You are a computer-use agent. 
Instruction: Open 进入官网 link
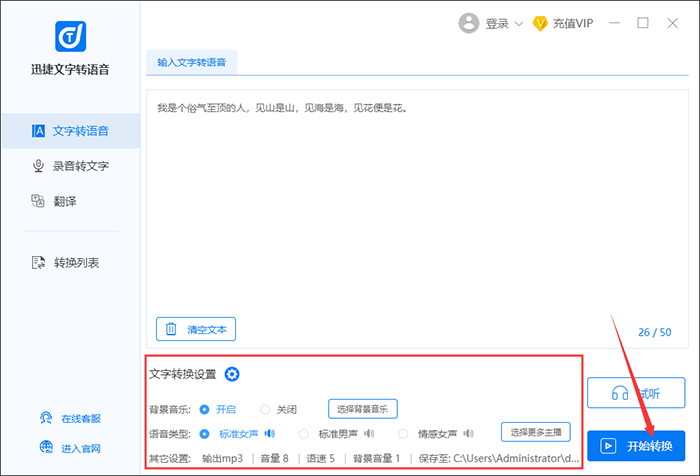81,449
